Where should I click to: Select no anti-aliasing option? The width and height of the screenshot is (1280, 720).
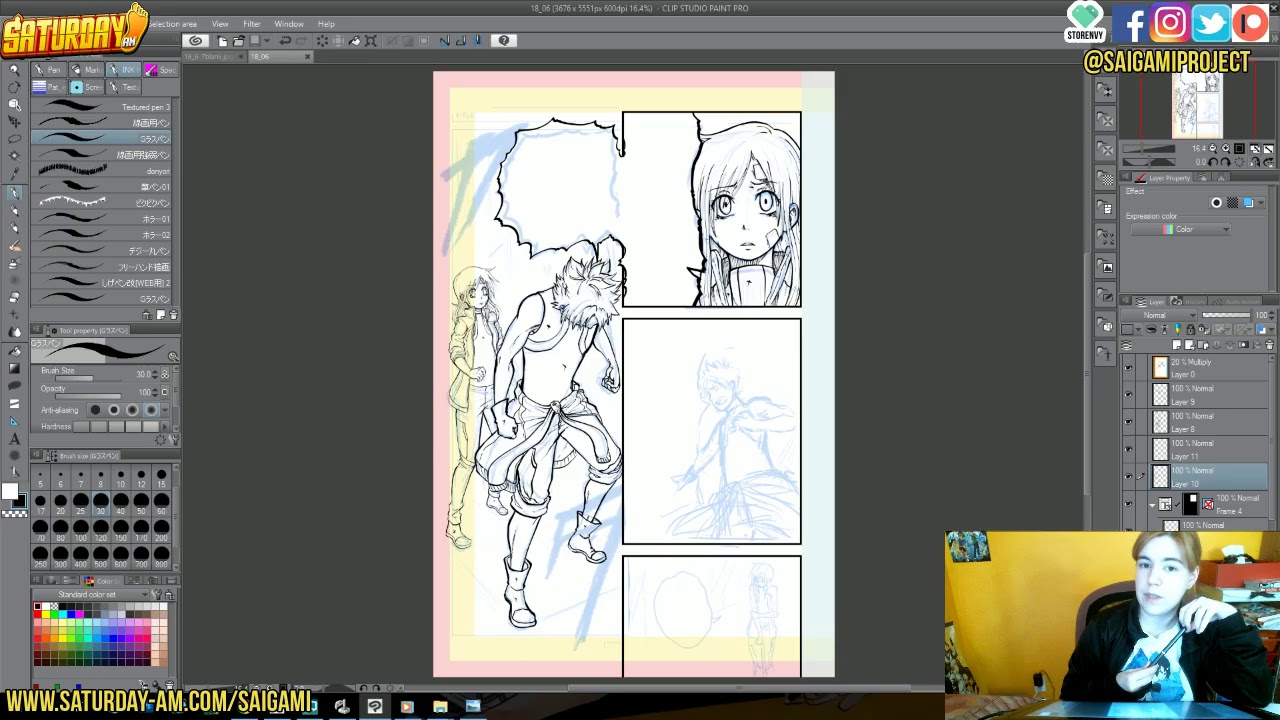[x=95, y=410]
